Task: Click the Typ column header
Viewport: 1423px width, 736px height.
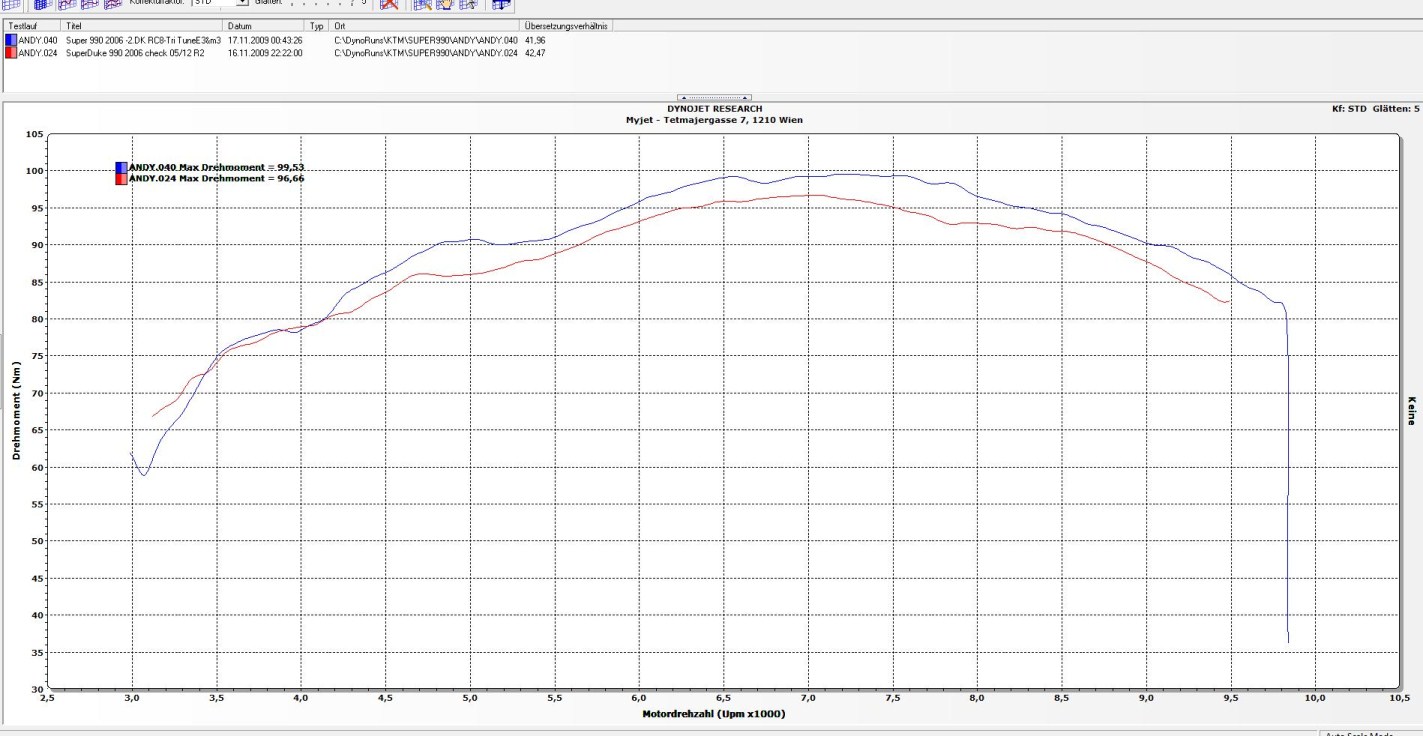Action: point(318,25)
